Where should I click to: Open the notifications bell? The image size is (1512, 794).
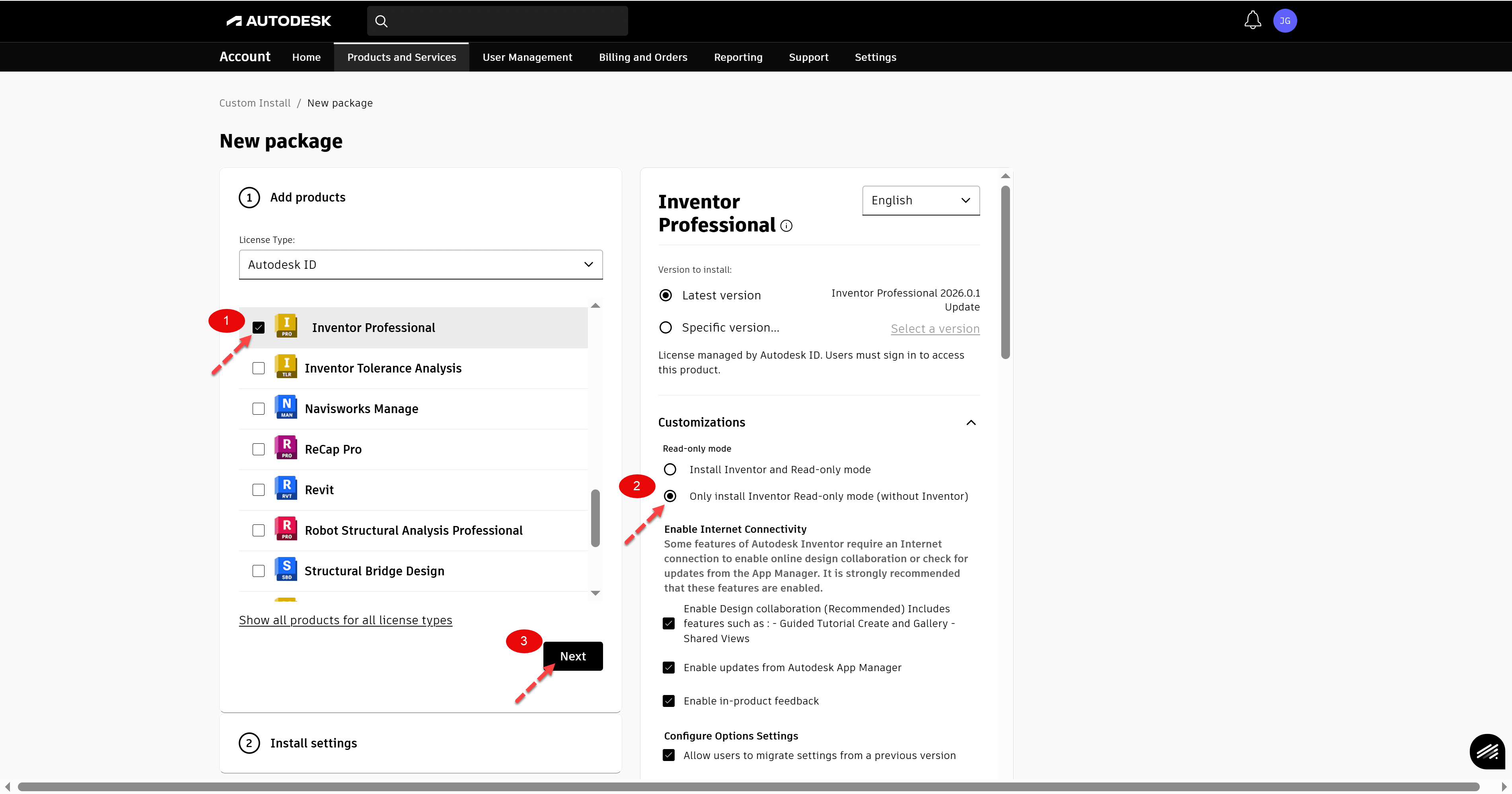click(1253, 21)
